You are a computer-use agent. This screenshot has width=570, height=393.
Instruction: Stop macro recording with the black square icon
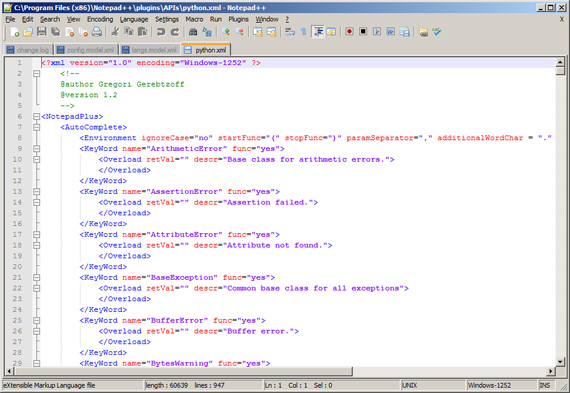click(x=363, y=32)
